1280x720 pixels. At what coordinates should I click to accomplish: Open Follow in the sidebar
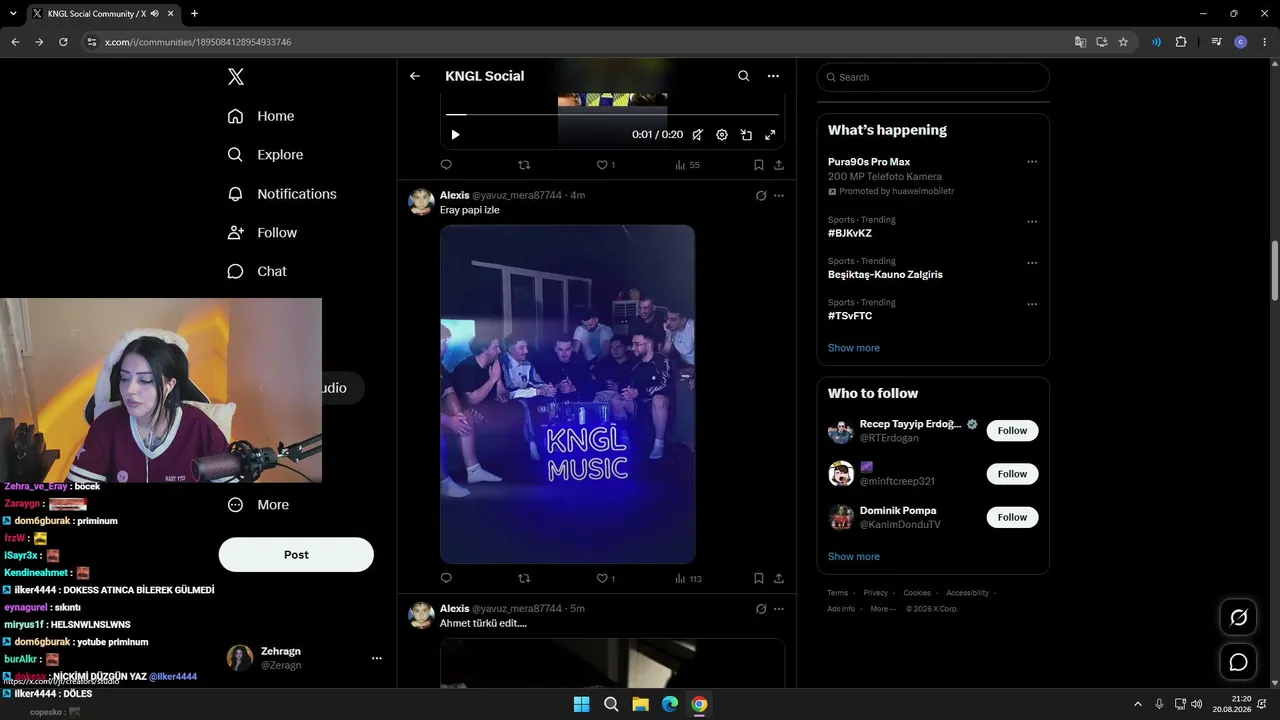pyautogui.click(x=262, y=233)
